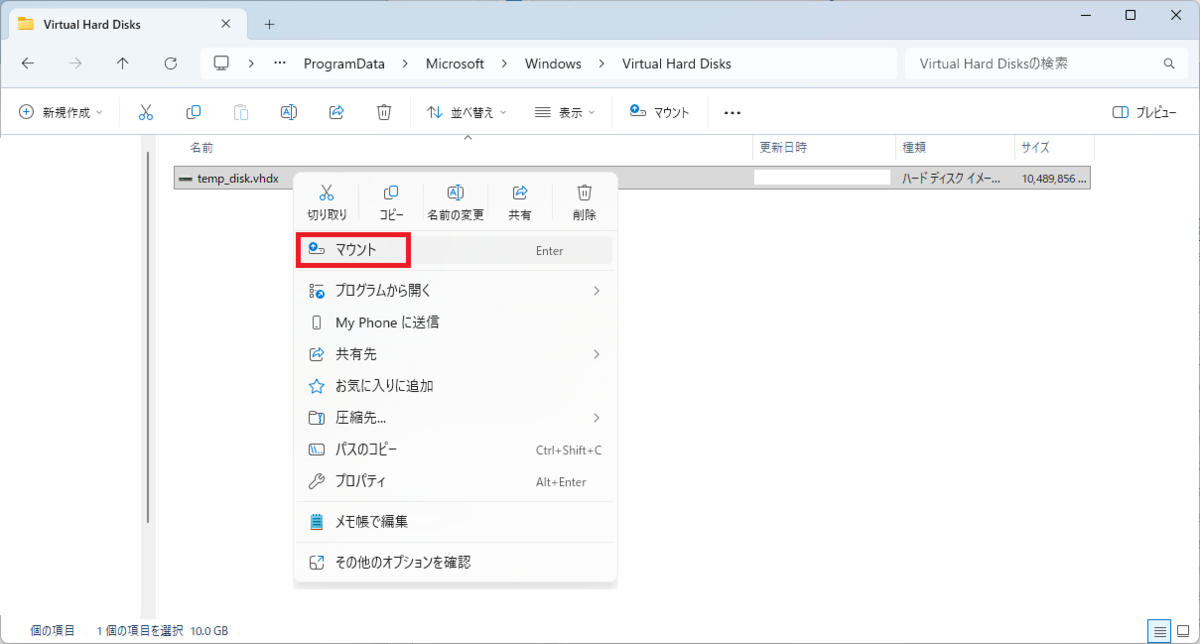
Task: Click その他のオプションを確認
Action: click(455, 562)
